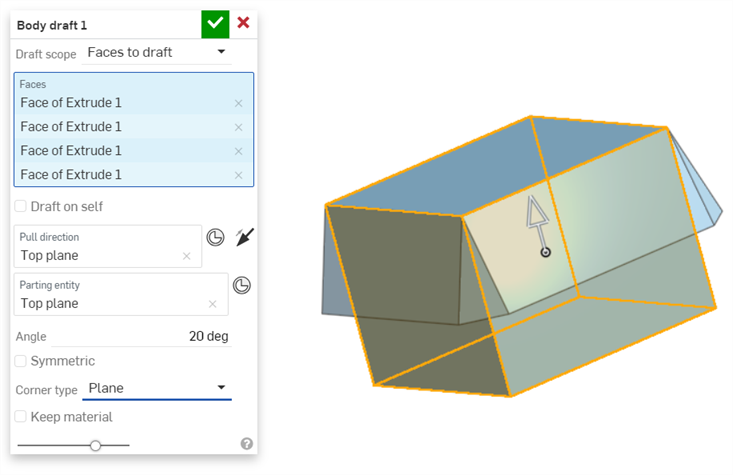Click the preview slider handle
Image resolution: width=733 pixels, height=475 pixels.
click(95, 446)
